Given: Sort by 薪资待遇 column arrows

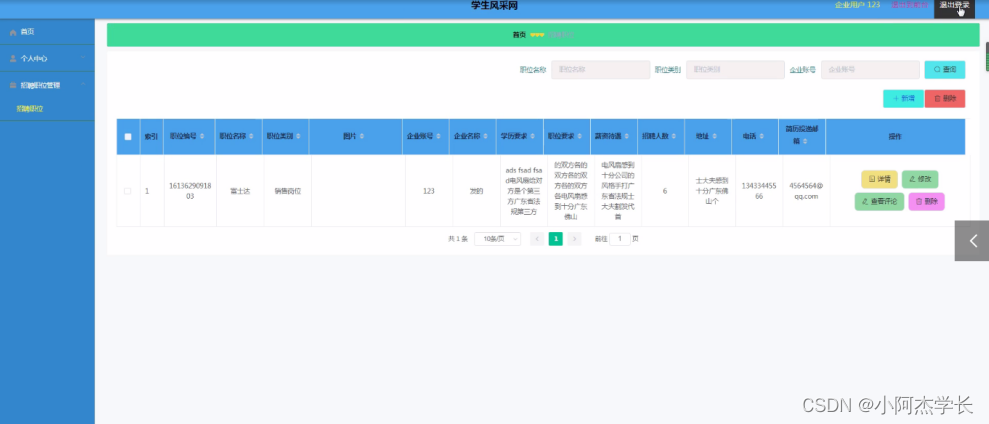Looking at the screenshot, I should tap(628, 136).
